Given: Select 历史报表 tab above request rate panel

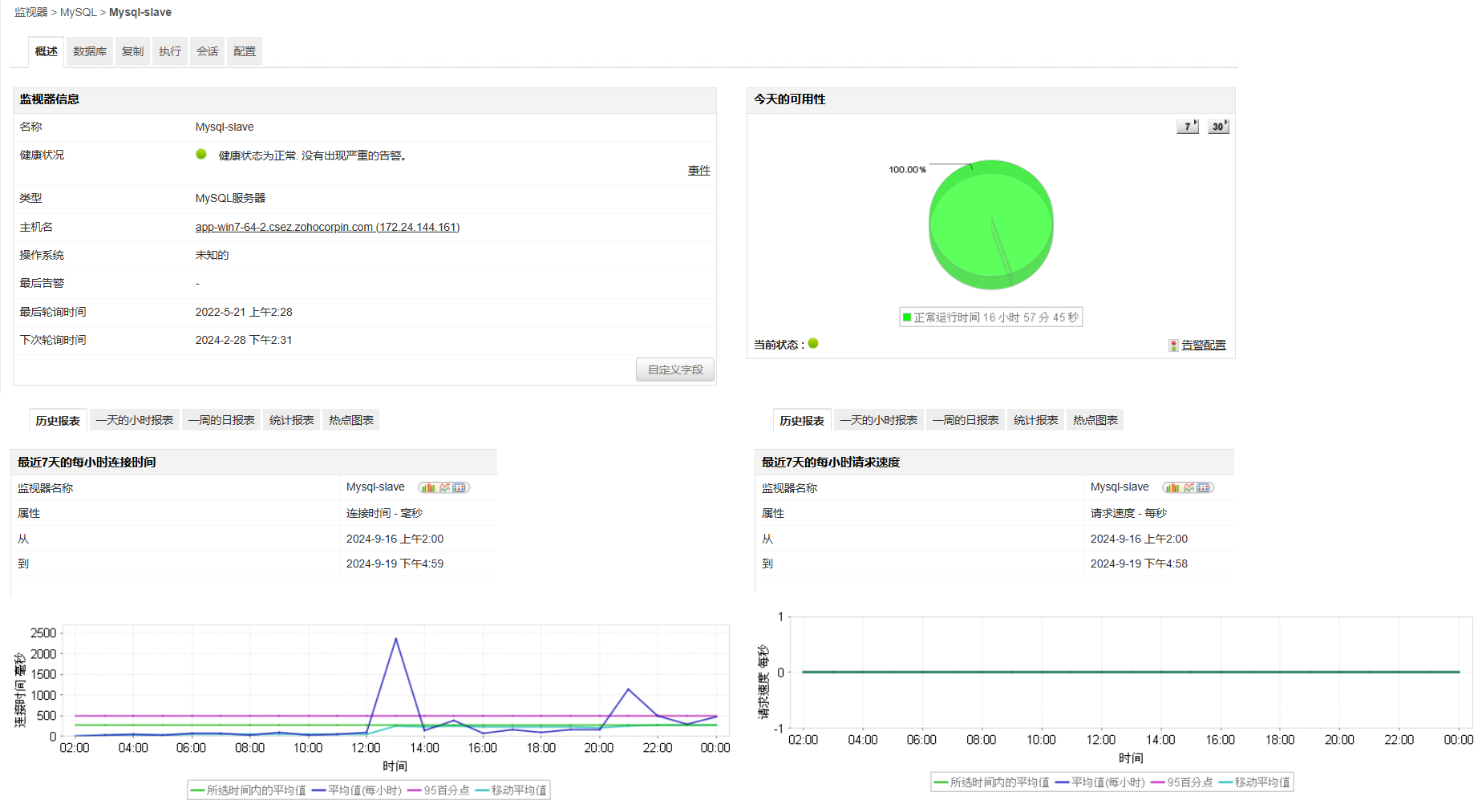Looking at the screenshot, I should (802, 420).
